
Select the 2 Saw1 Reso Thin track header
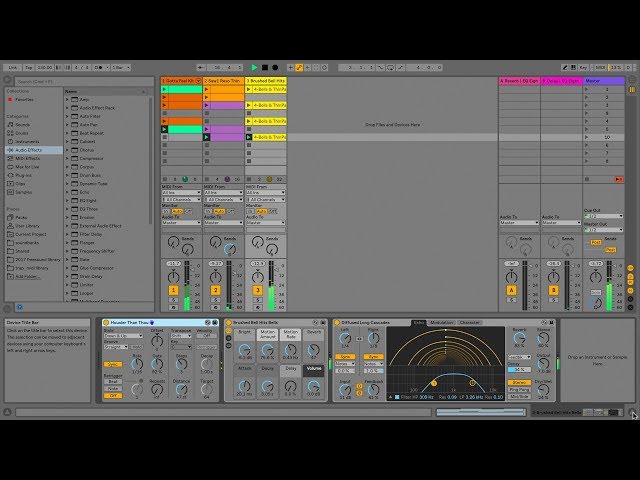point(224,81)
